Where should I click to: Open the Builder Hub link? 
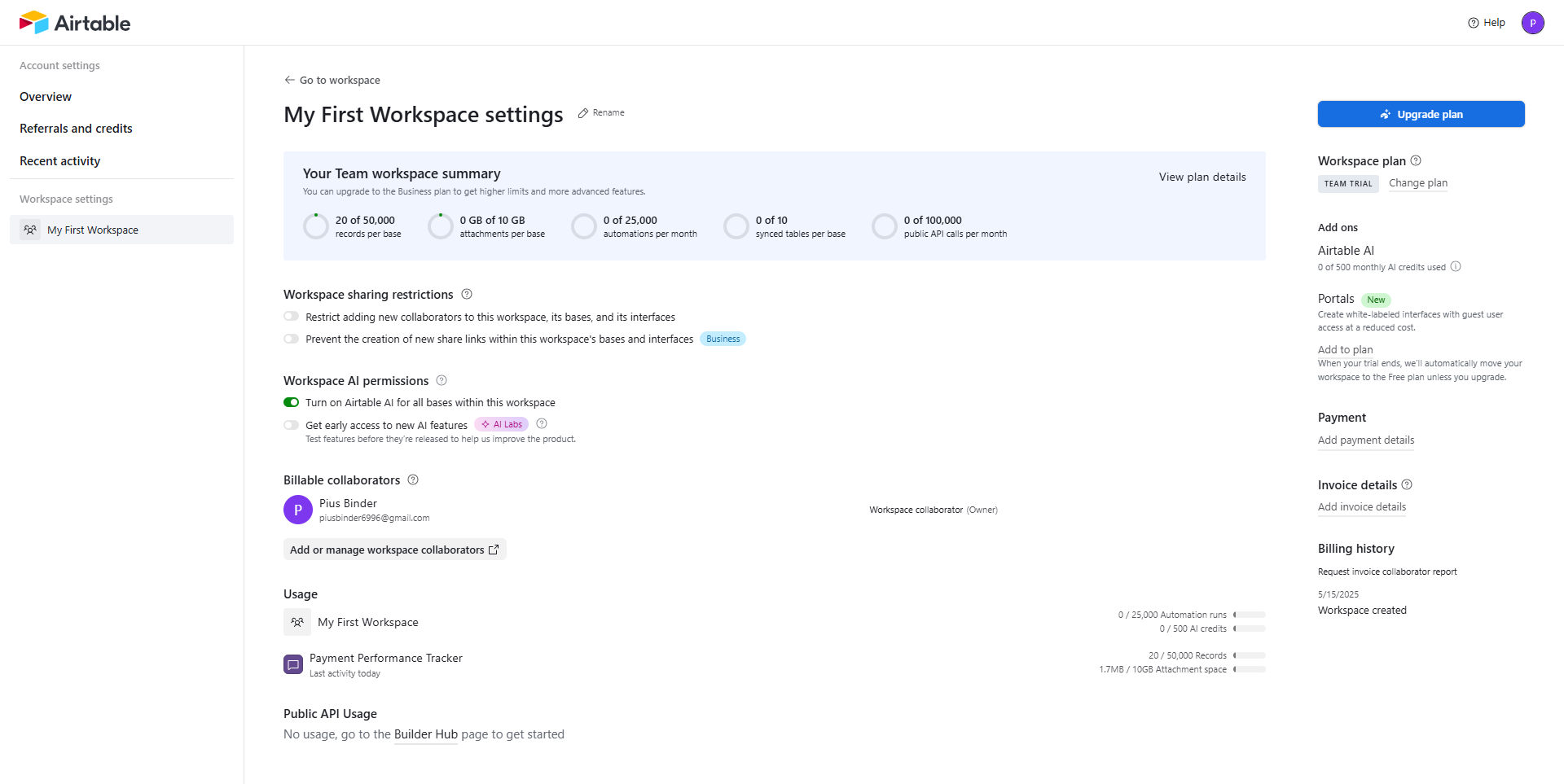[x=426, y=734]
